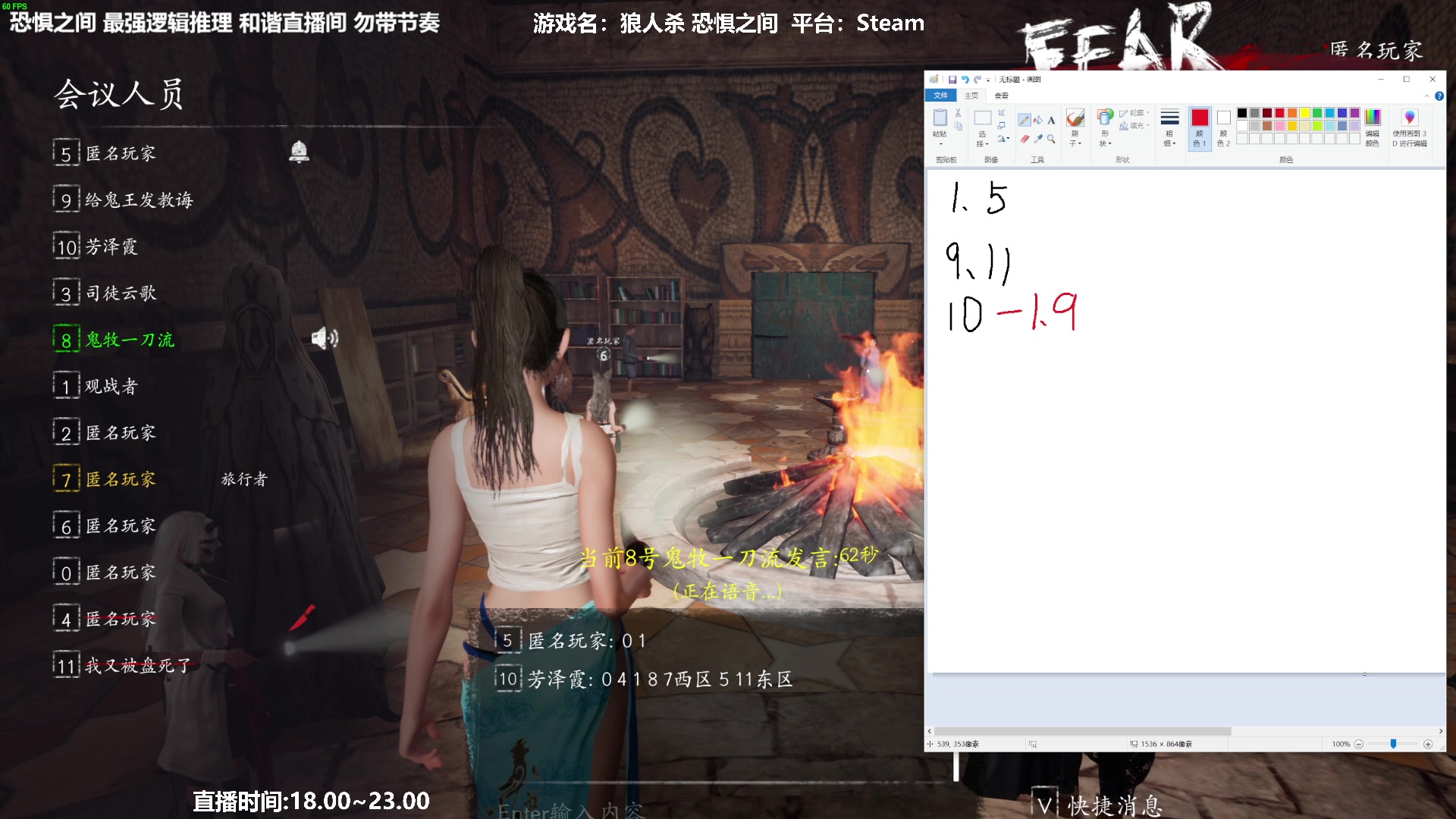Open the Shapes gallery icon
Viewport: 1456px width, 819px height.
coord(1105,118)
